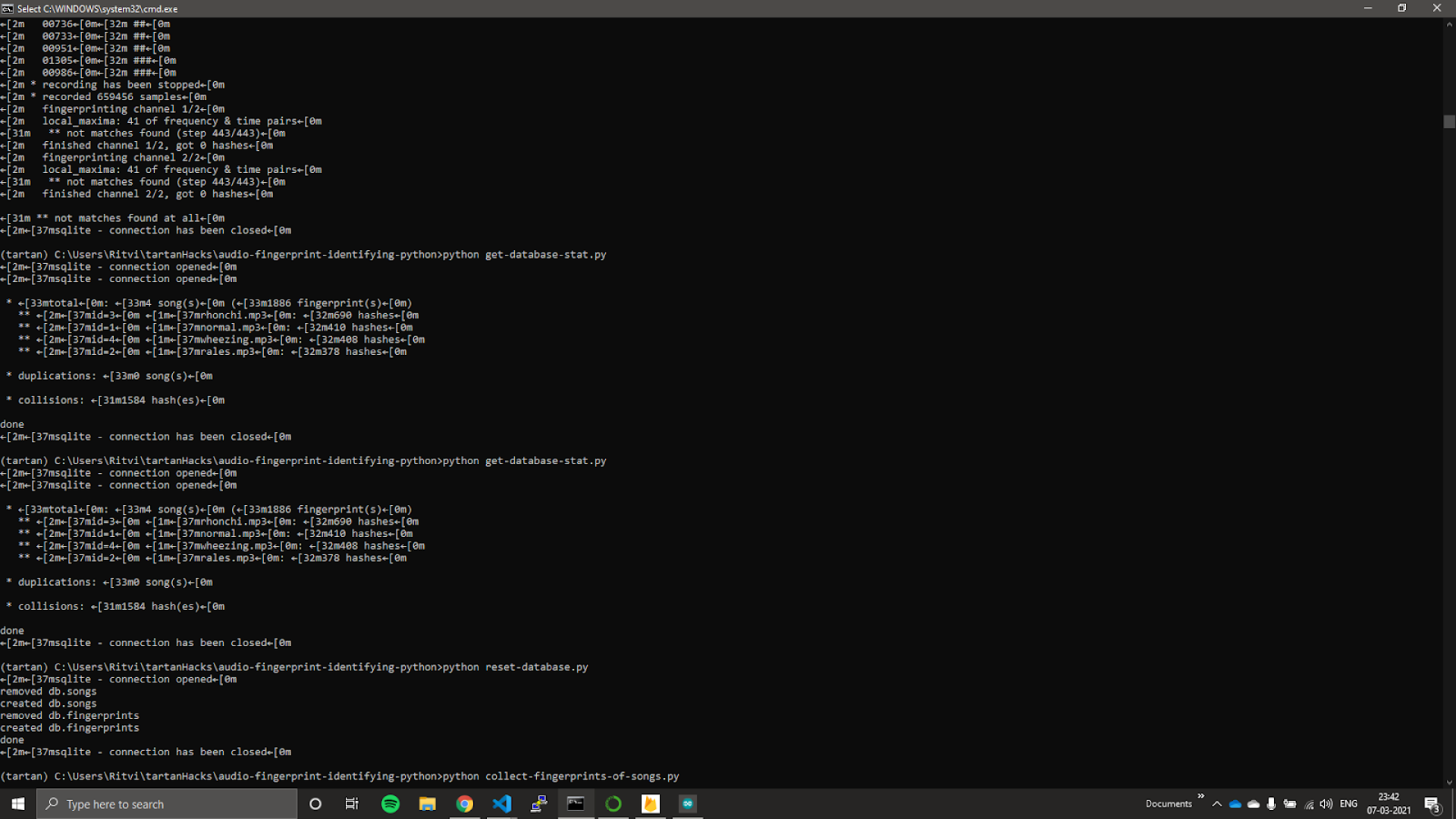This screenshot has height=819, width=1456.
Task: Open Task View from the taskbar
Action: 352,804
